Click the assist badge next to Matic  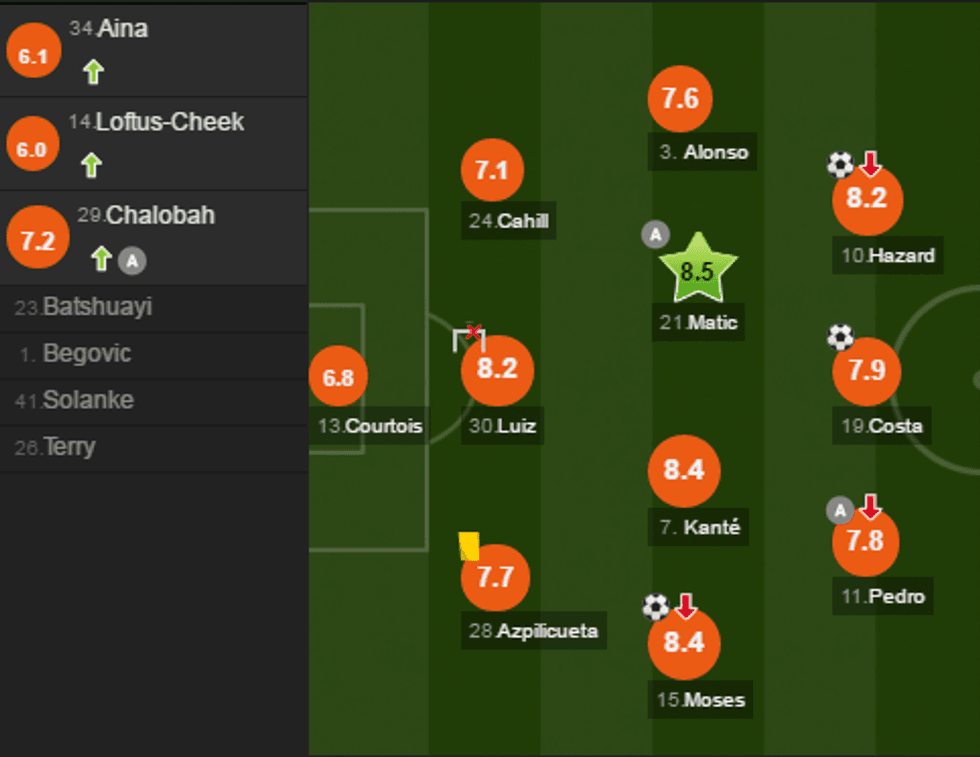655,234
